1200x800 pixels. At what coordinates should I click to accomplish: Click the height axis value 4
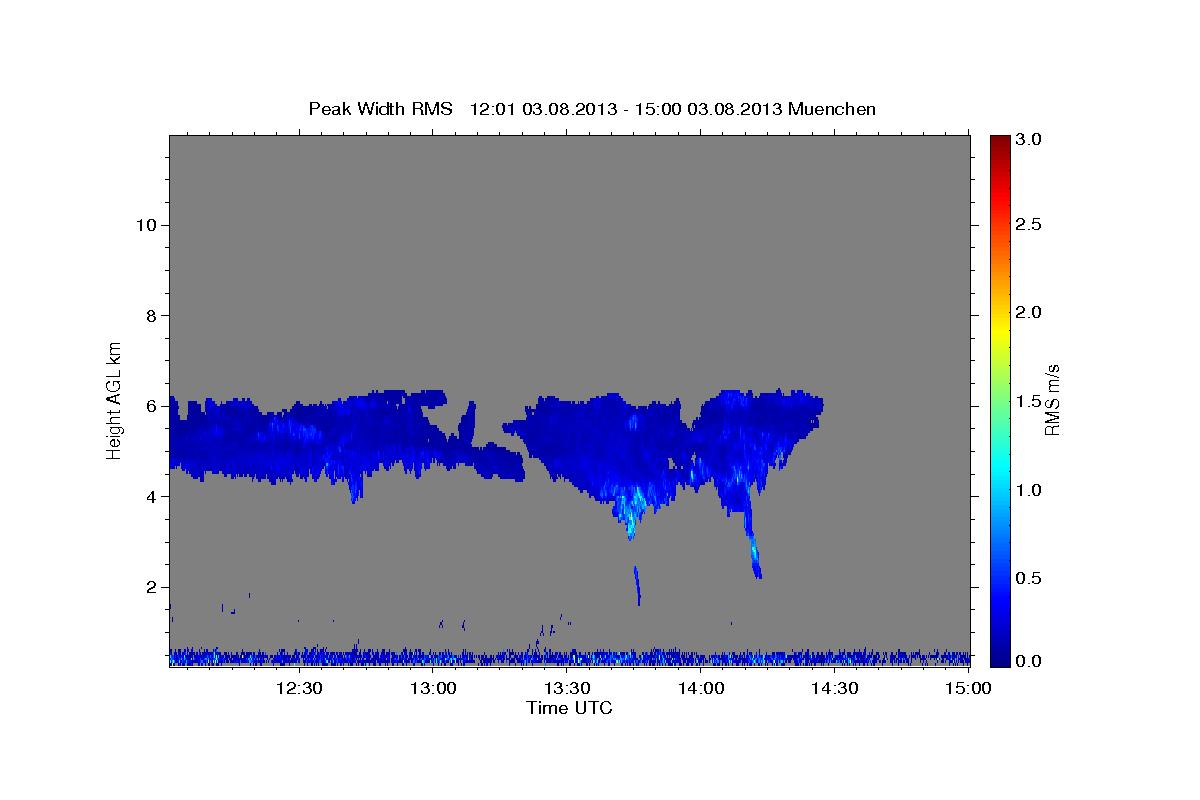(150, 497)
